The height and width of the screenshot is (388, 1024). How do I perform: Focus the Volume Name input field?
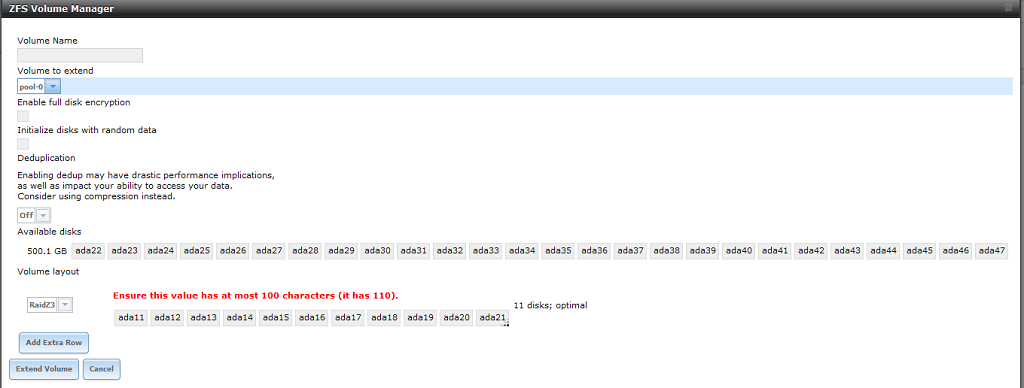coord(80,56)
